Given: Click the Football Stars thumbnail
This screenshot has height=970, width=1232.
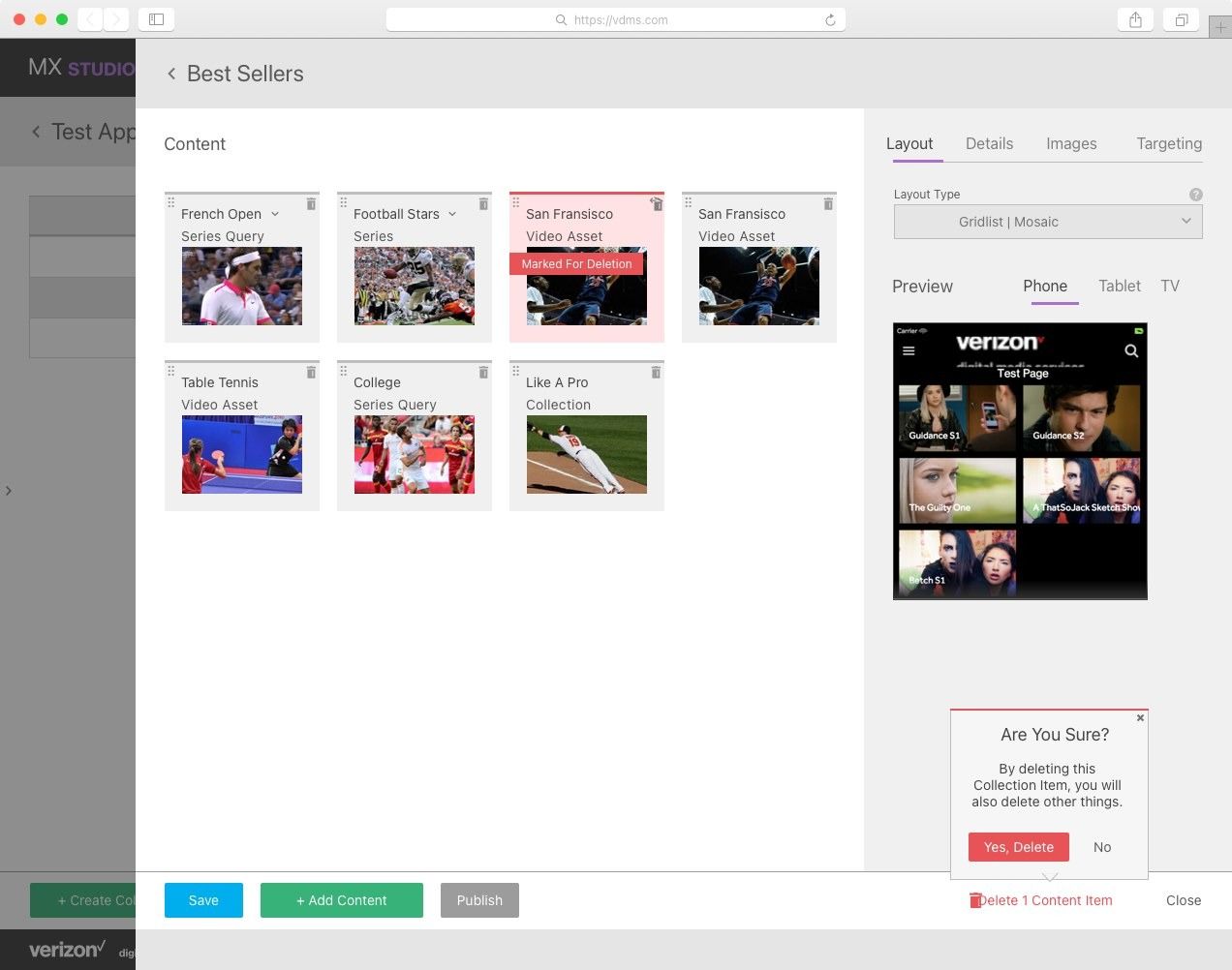Looking at the screenshot, I should pos(415,286).
